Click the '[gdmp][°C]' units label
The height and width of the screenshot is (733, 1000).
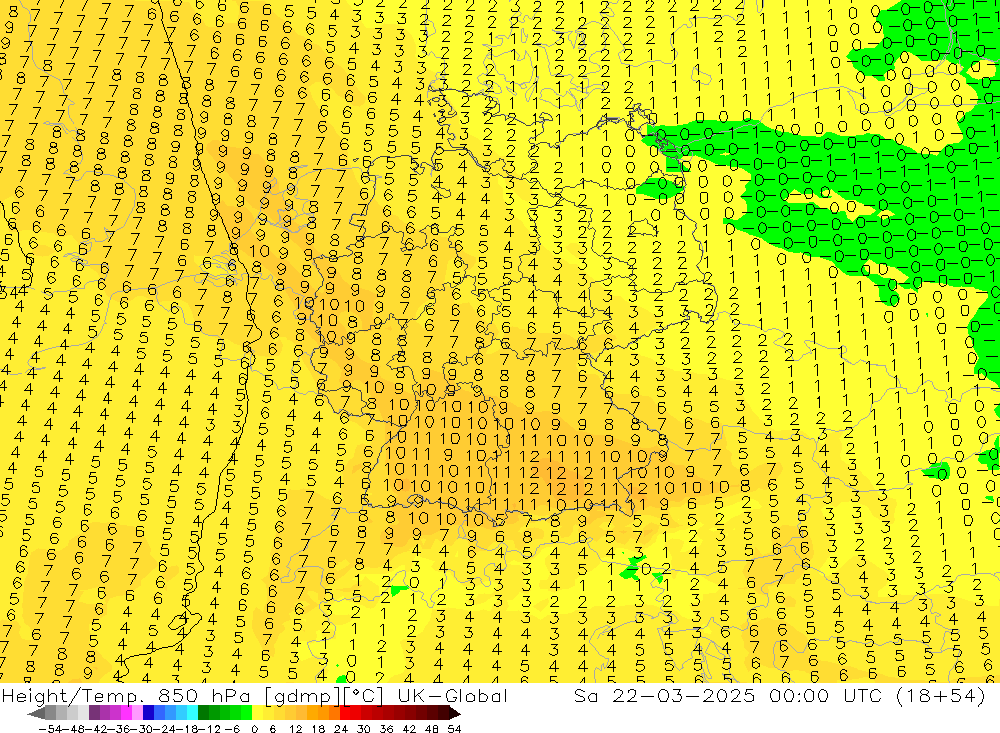(325, 696)
